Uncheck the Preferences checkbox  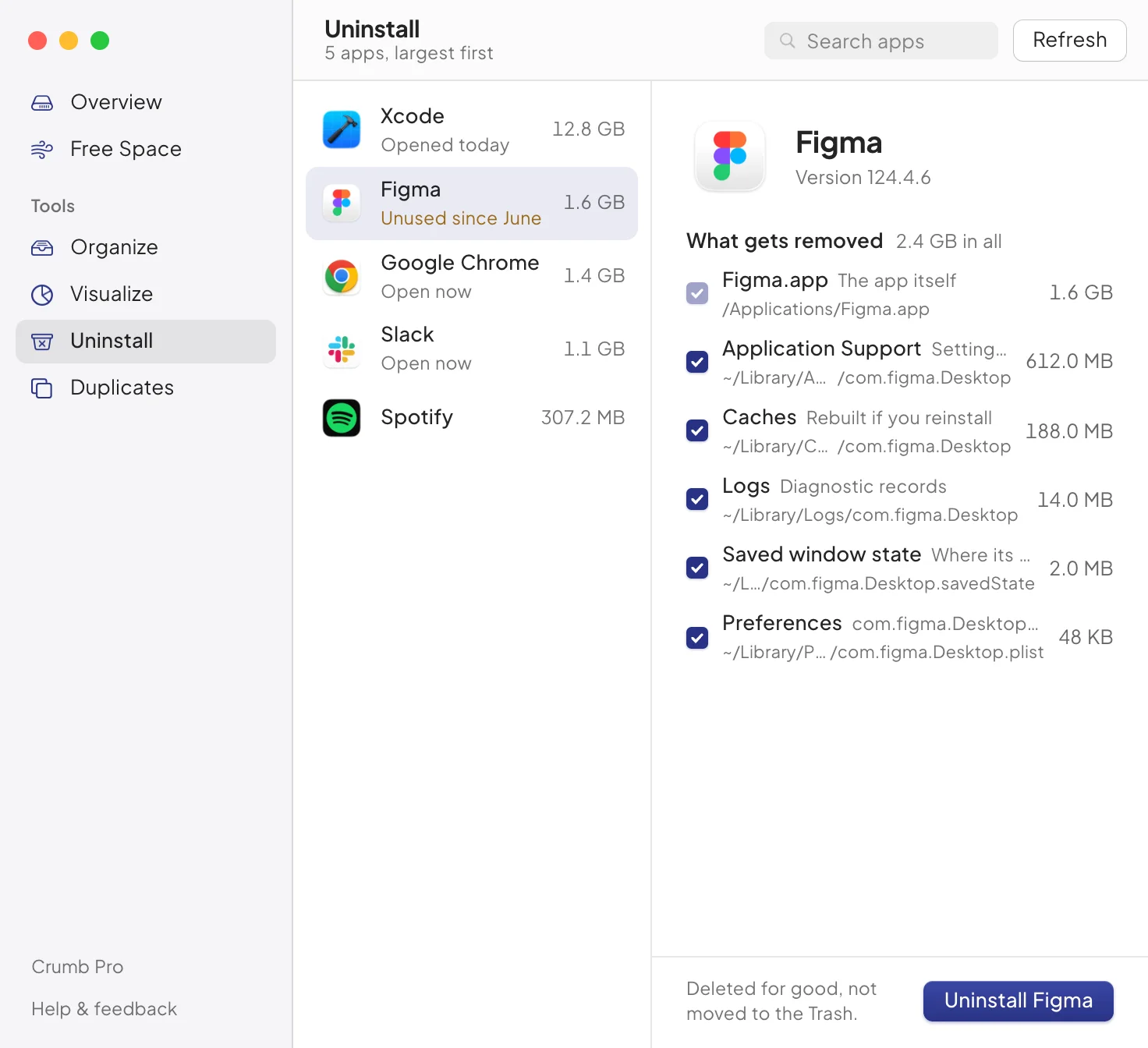coord(697,638)
